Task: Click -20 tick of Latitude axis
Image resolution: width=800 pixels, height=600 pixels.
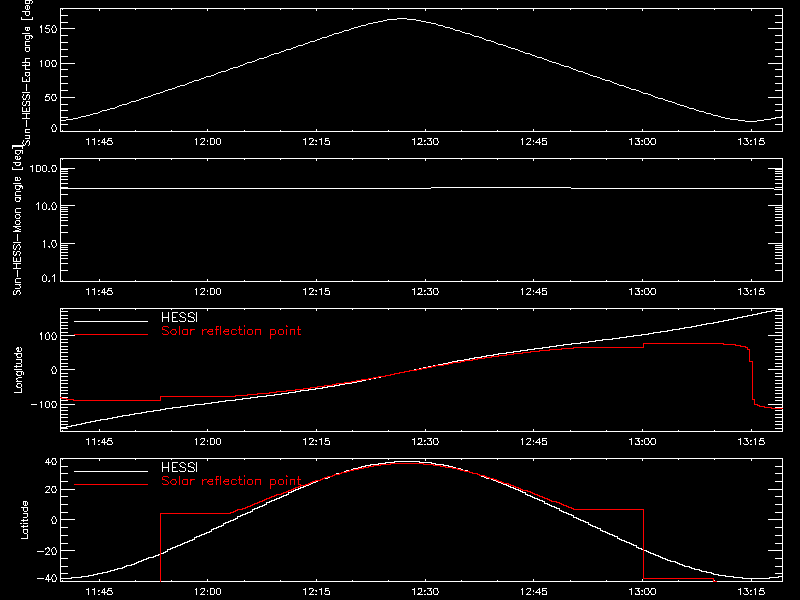Action: pos(47,551)
